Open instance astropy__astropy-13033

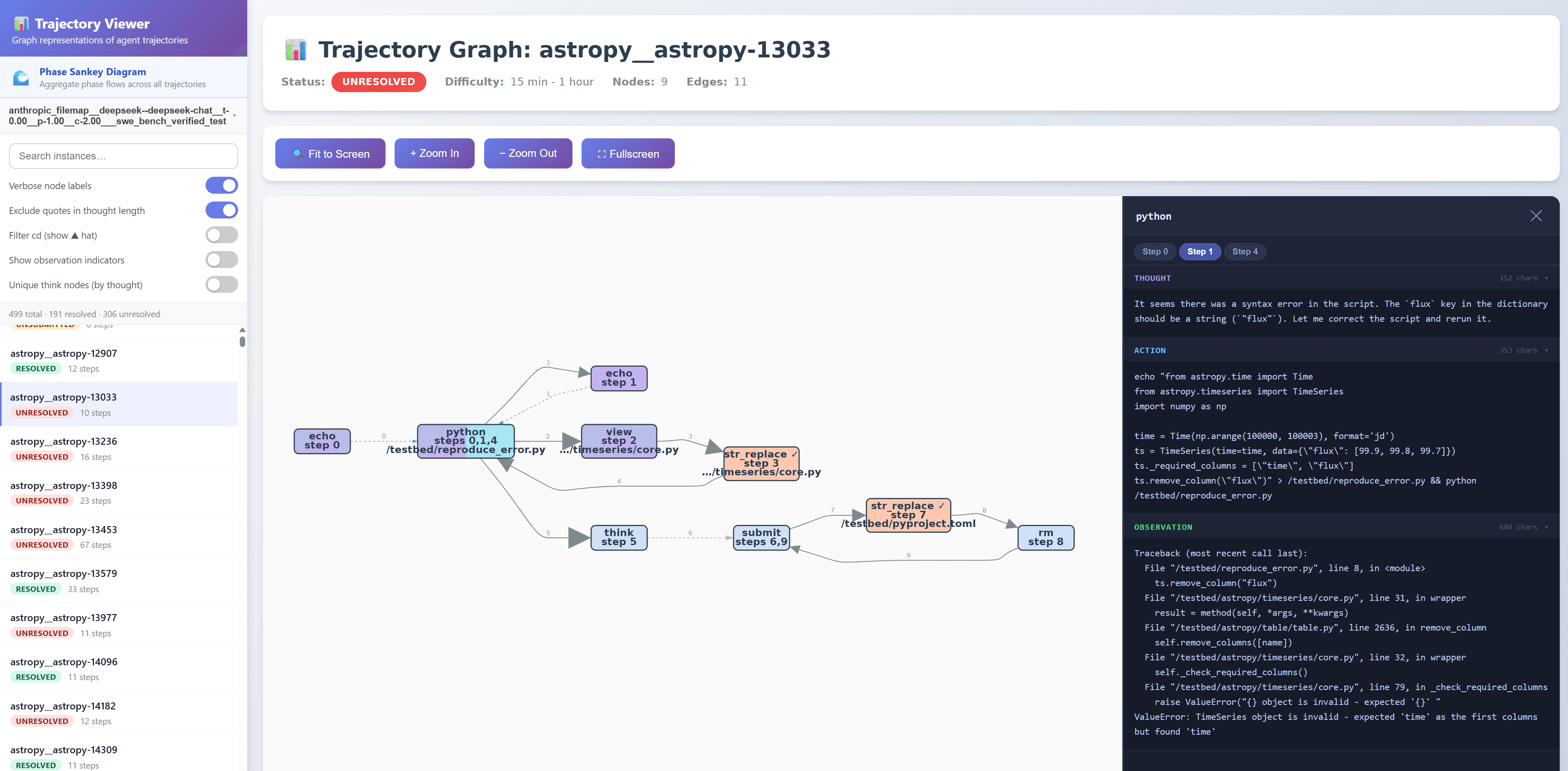point(119,404)
